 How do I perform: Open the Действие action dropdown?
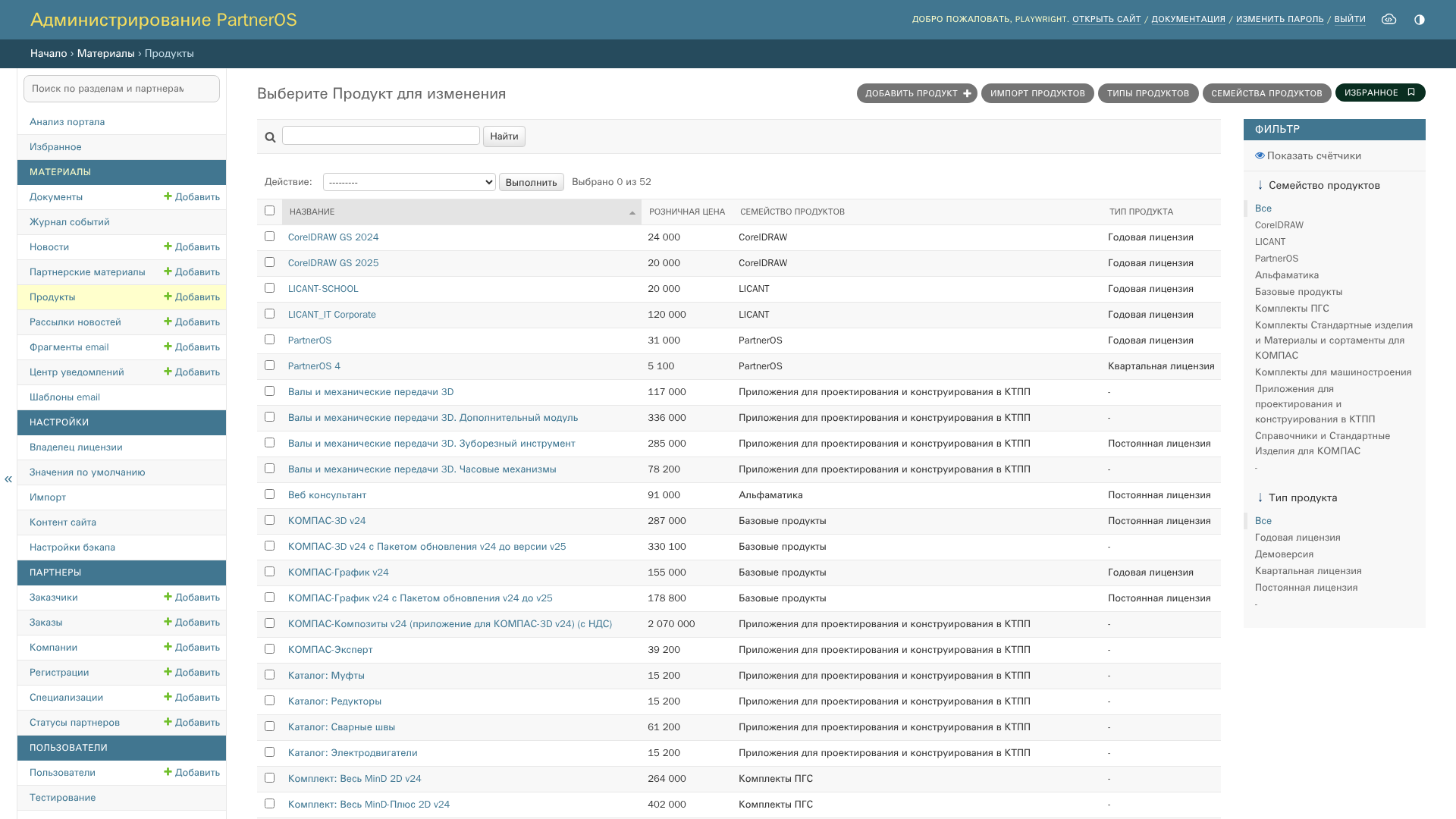coord(409,182)
